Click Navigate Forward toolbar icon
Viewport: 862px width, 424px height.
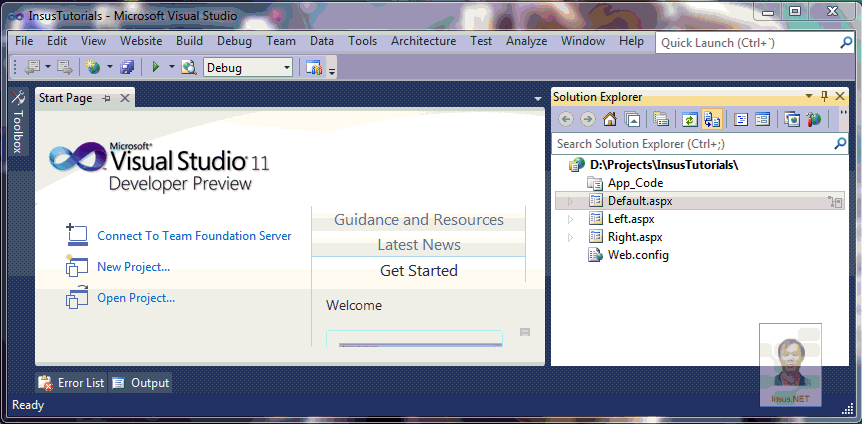pos(65,68)
